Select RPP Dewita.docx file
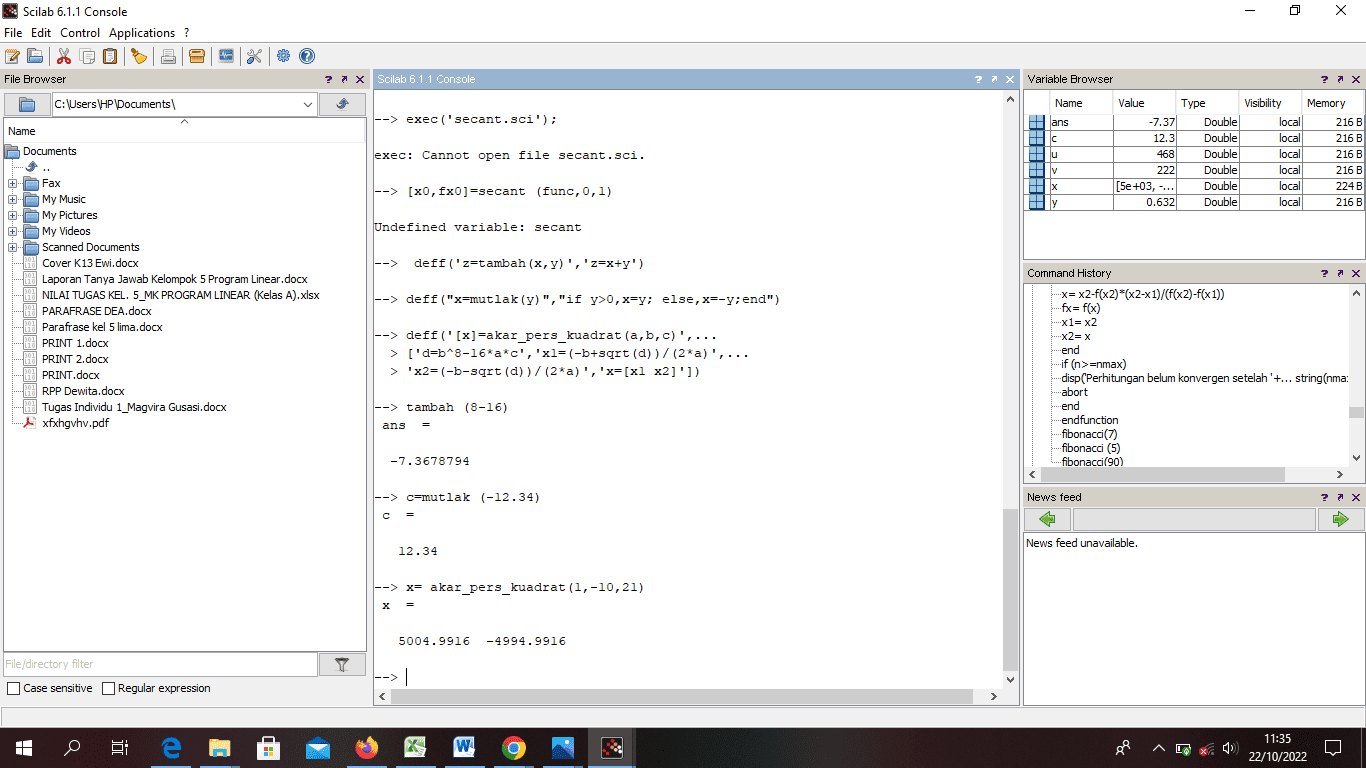 [x=83, y=391]
